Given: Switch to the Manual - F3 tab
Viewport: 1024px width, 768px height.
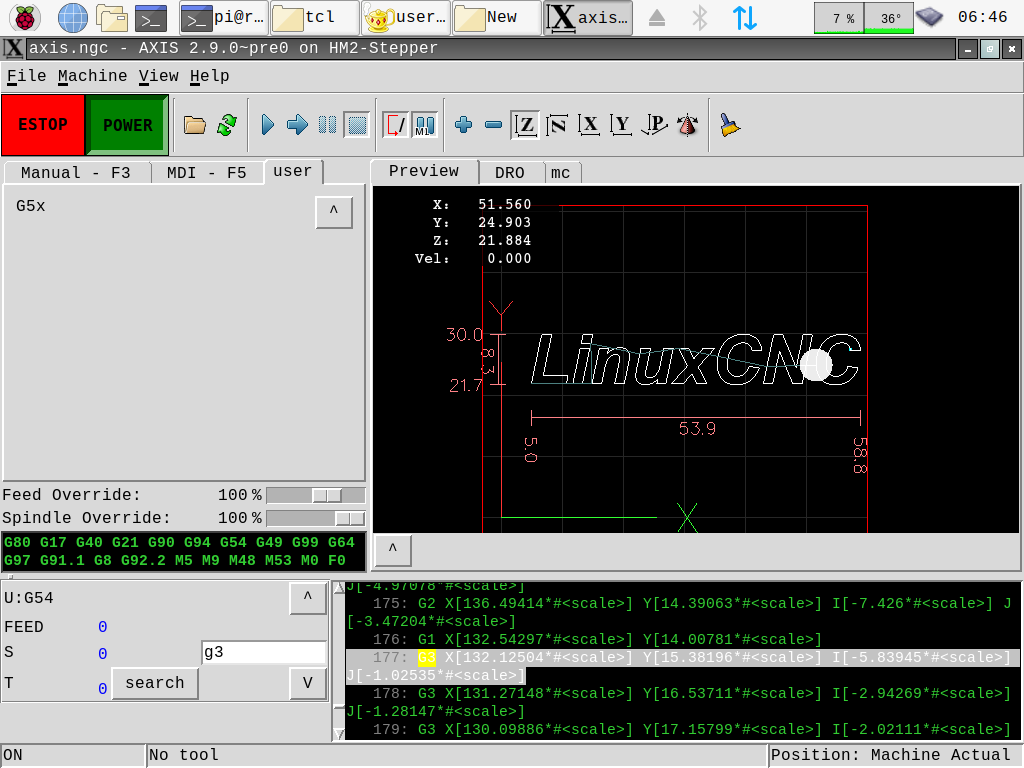Looking at the screenshot, I should [76, 172].
